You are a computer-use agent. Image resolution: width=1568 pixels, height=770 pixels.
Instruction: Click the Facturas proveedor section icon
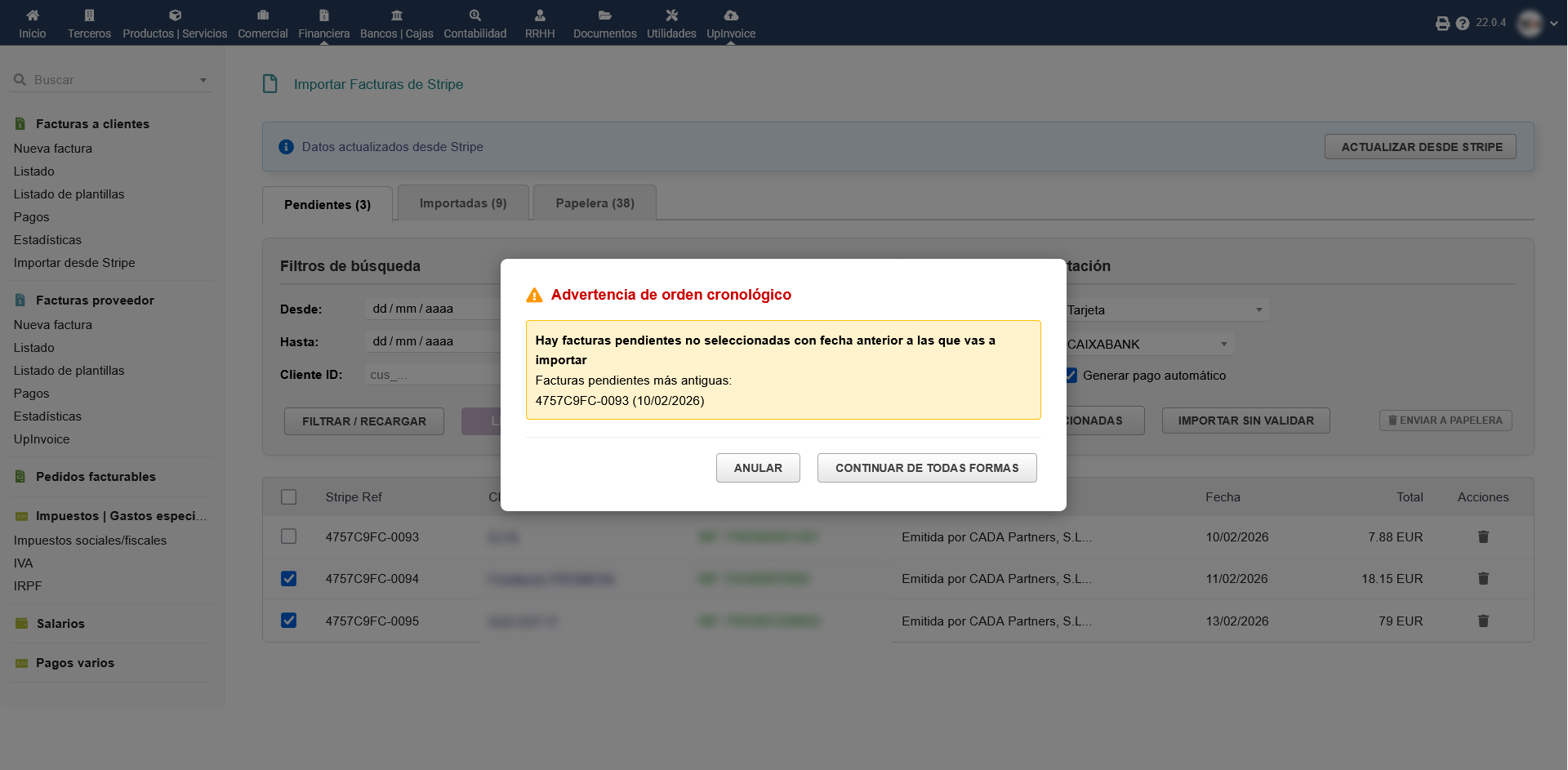[20, 300]
